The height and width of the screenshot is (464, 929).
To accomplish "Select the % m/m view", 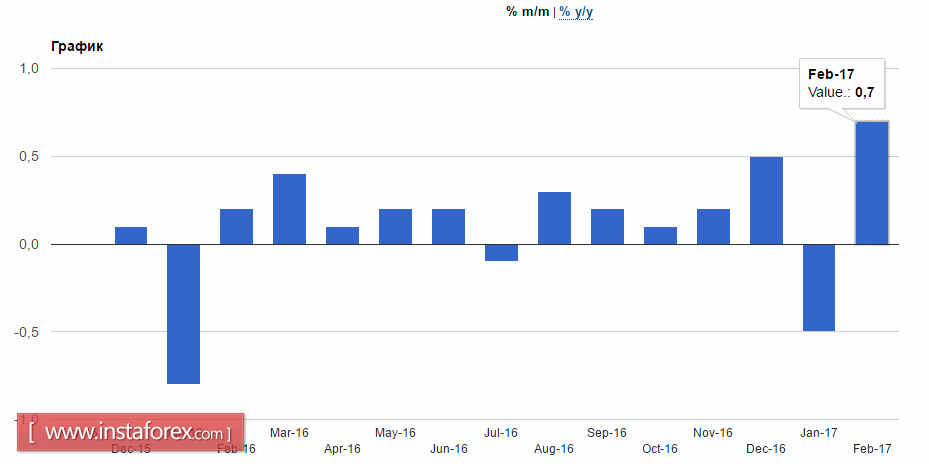I will click(527, 11).
